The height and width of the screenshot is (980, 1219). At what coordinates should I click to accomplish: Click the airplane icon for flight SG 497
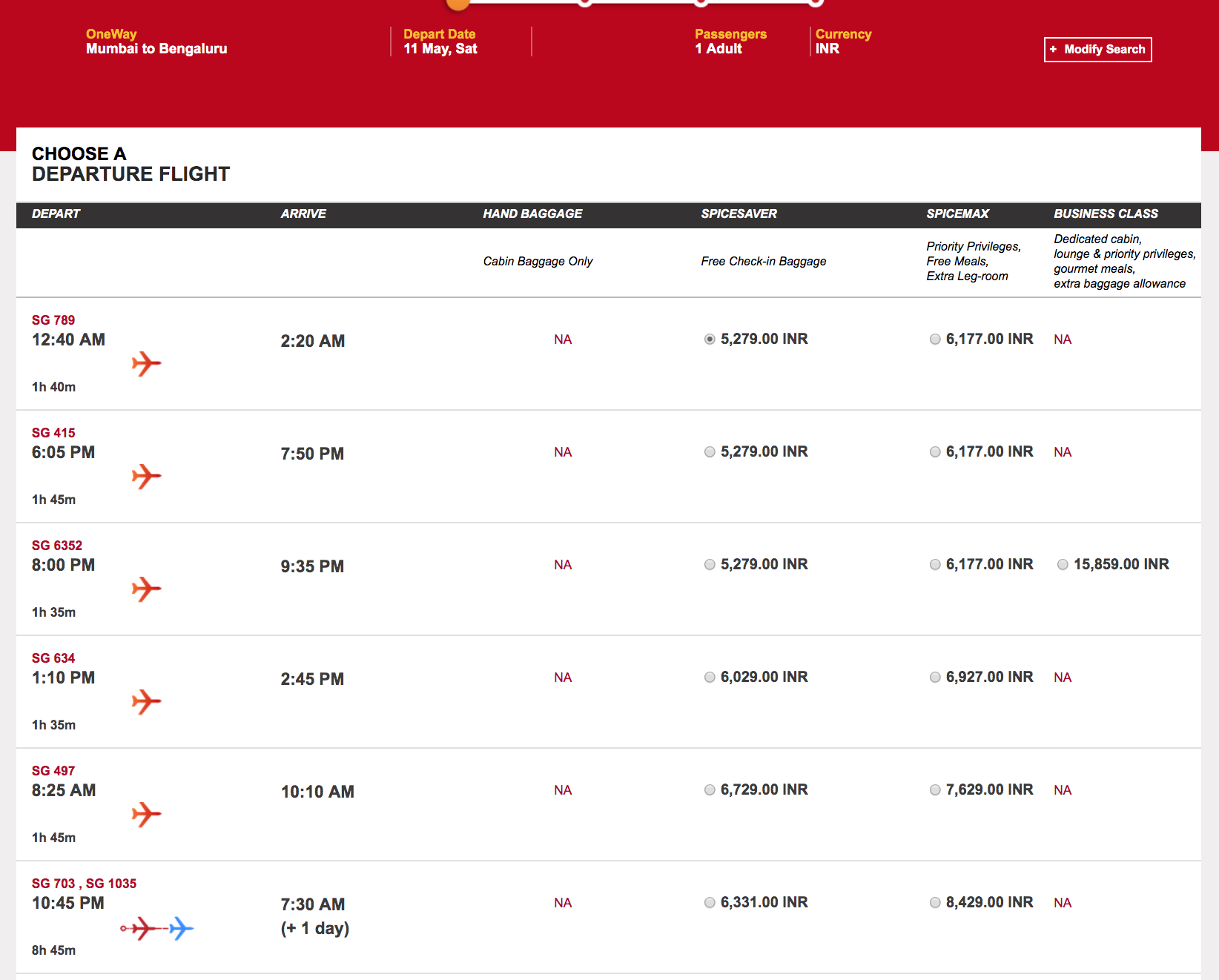(x=147, y=814)
